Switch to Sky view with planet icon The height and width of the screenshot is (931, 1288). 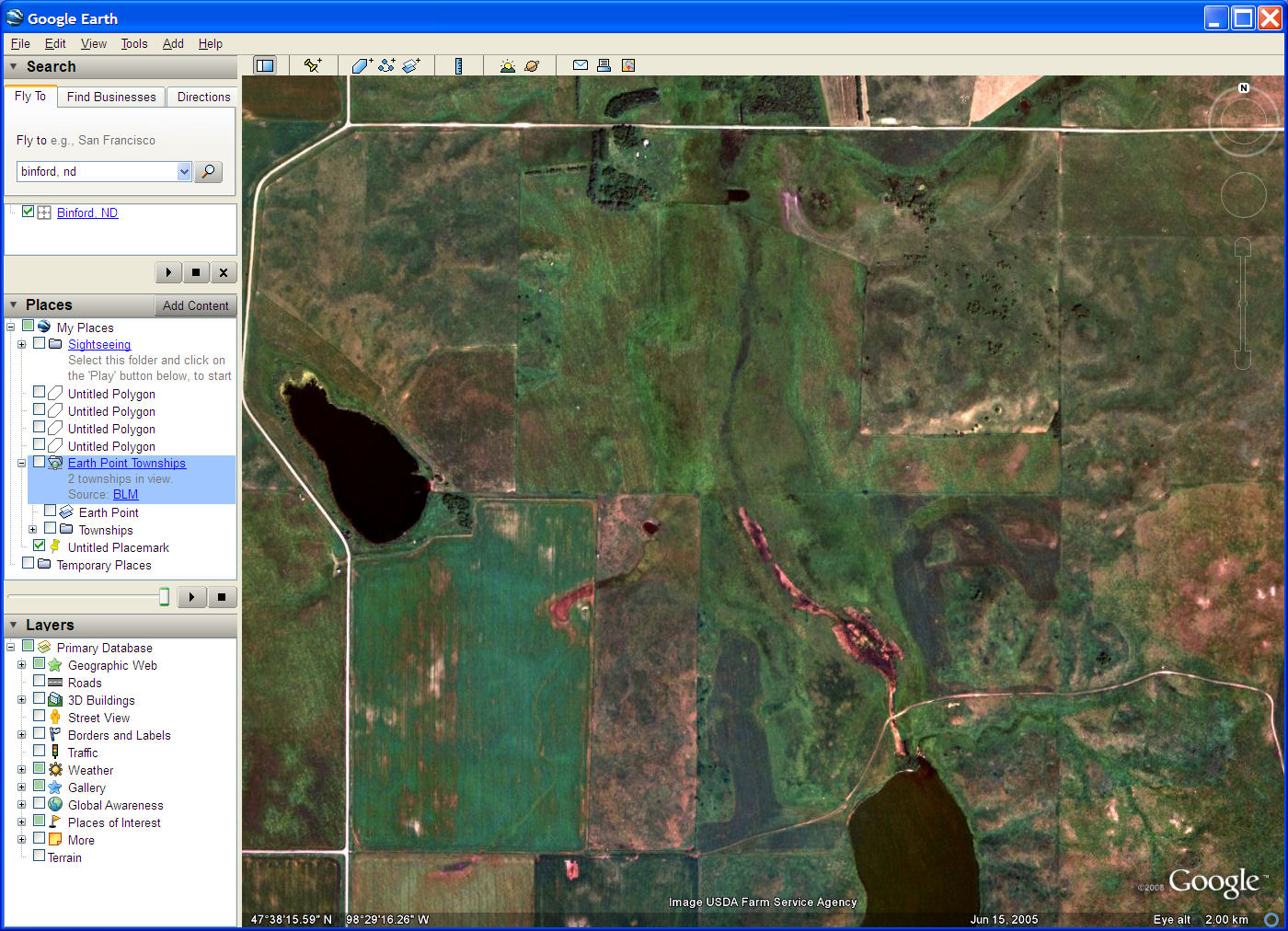pyautogui.click(x=532, y=65)
